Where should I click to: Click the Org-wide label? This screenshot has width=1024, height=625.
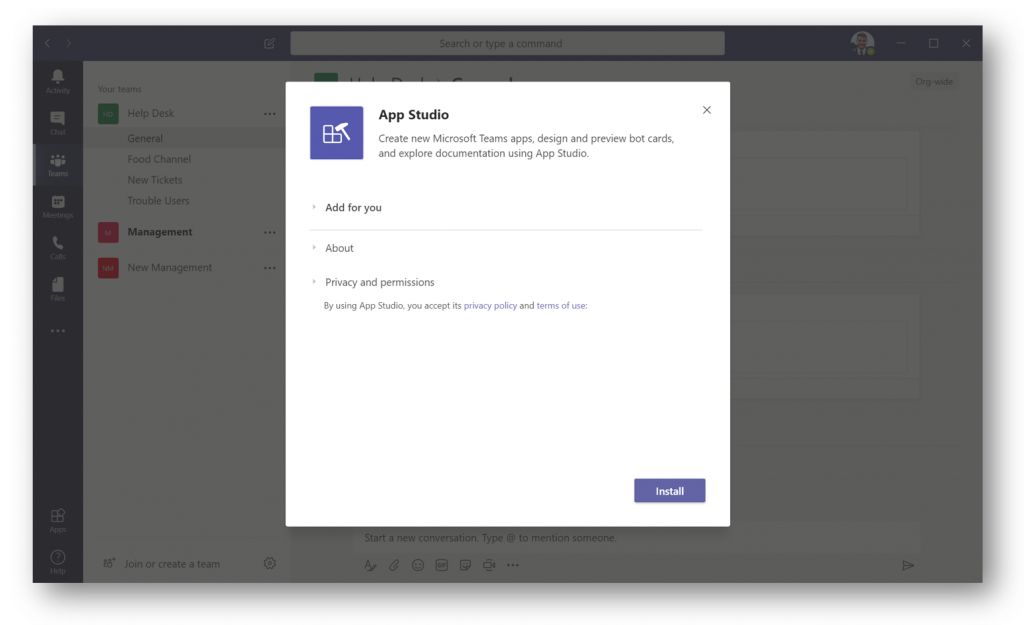pyautogui.click(x=934, y=82)
